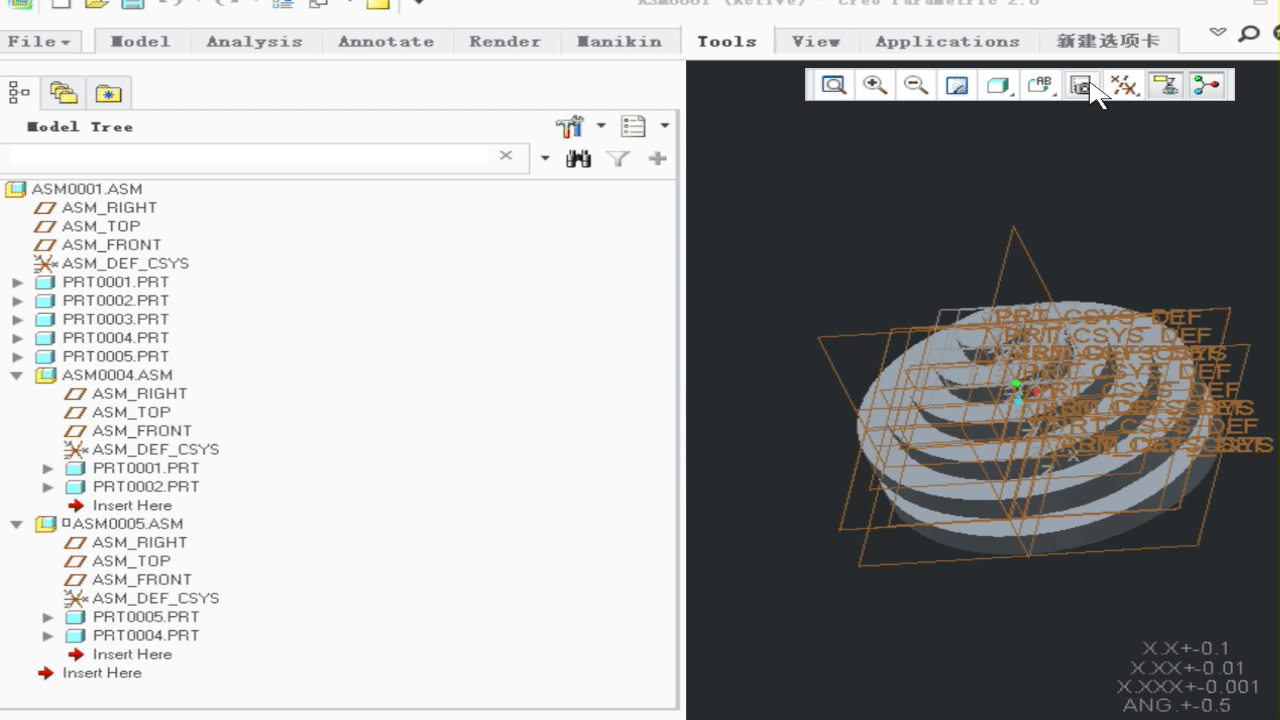Click the plus icon beside the filter
The image size is (1280, 720).
pyautogui.click(x=657, y=158)
